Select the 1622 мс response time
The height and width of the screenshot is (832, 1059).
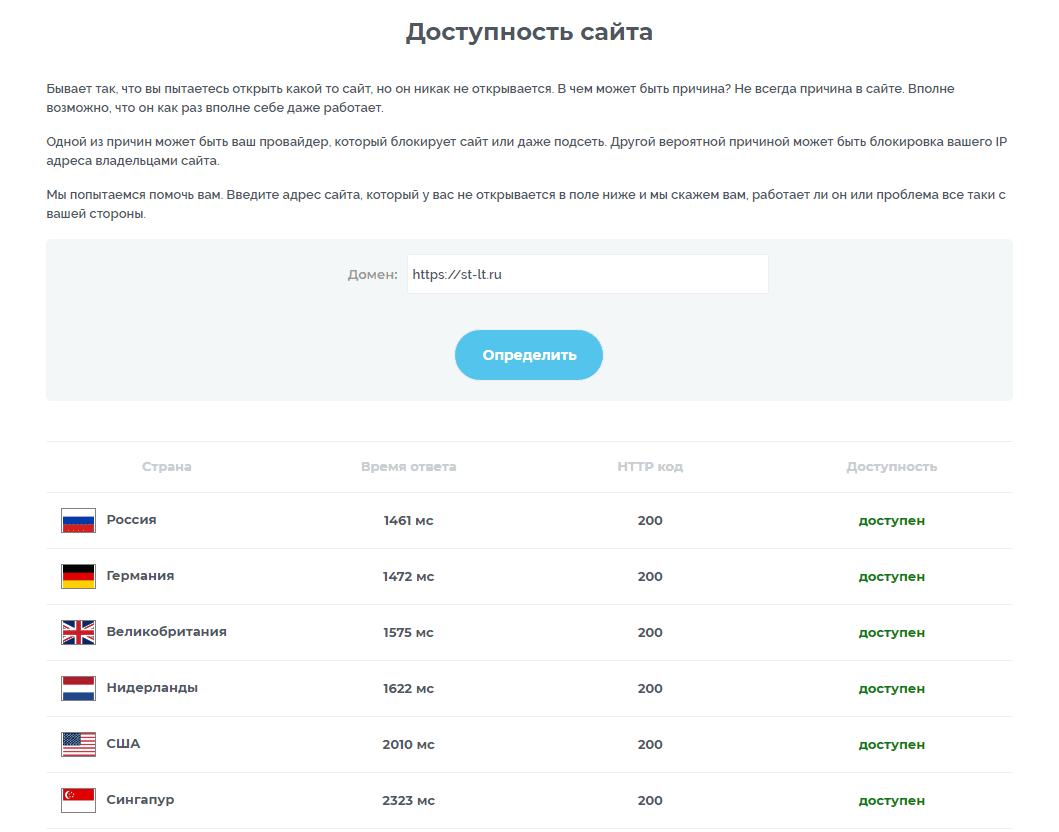409,689
